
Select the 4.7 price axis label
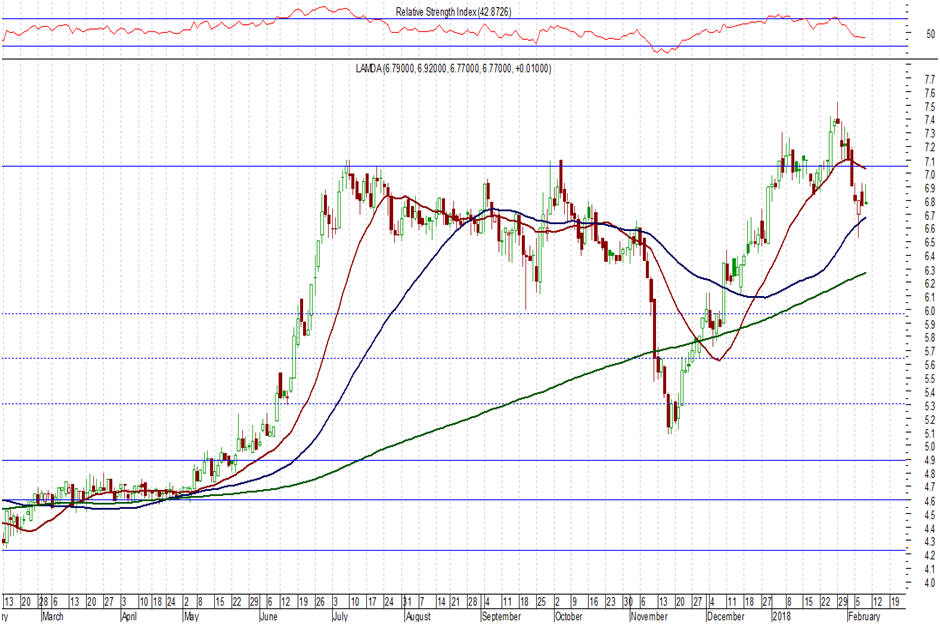tap(930, 487)
